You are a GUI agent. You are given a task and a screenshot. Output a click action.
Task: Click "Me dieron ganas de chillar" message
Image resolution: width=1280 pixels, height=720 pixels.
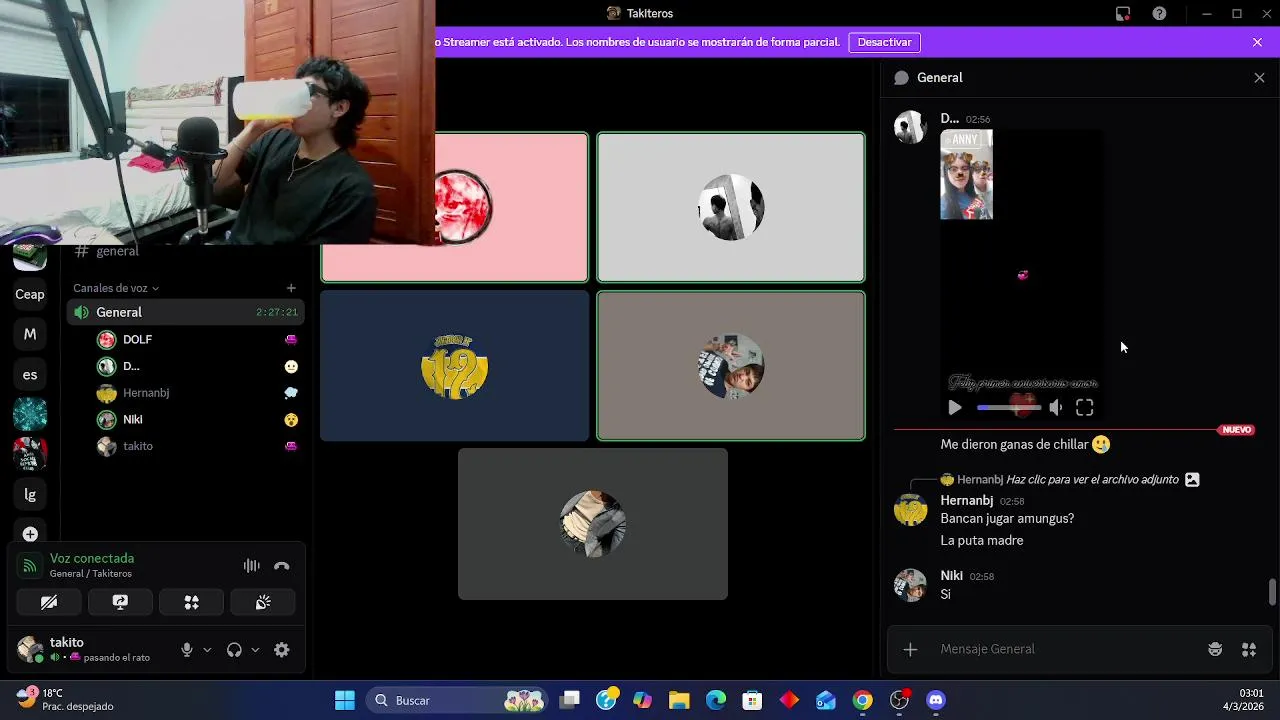point(1025,444)
